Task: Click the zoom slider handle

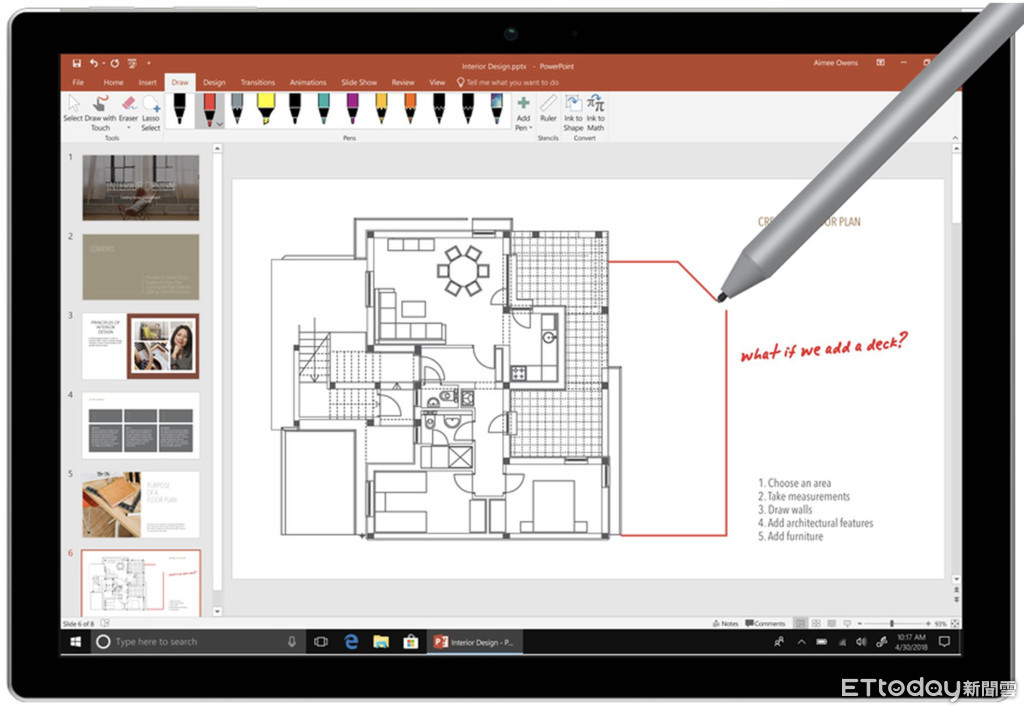Action: (891, 623)
